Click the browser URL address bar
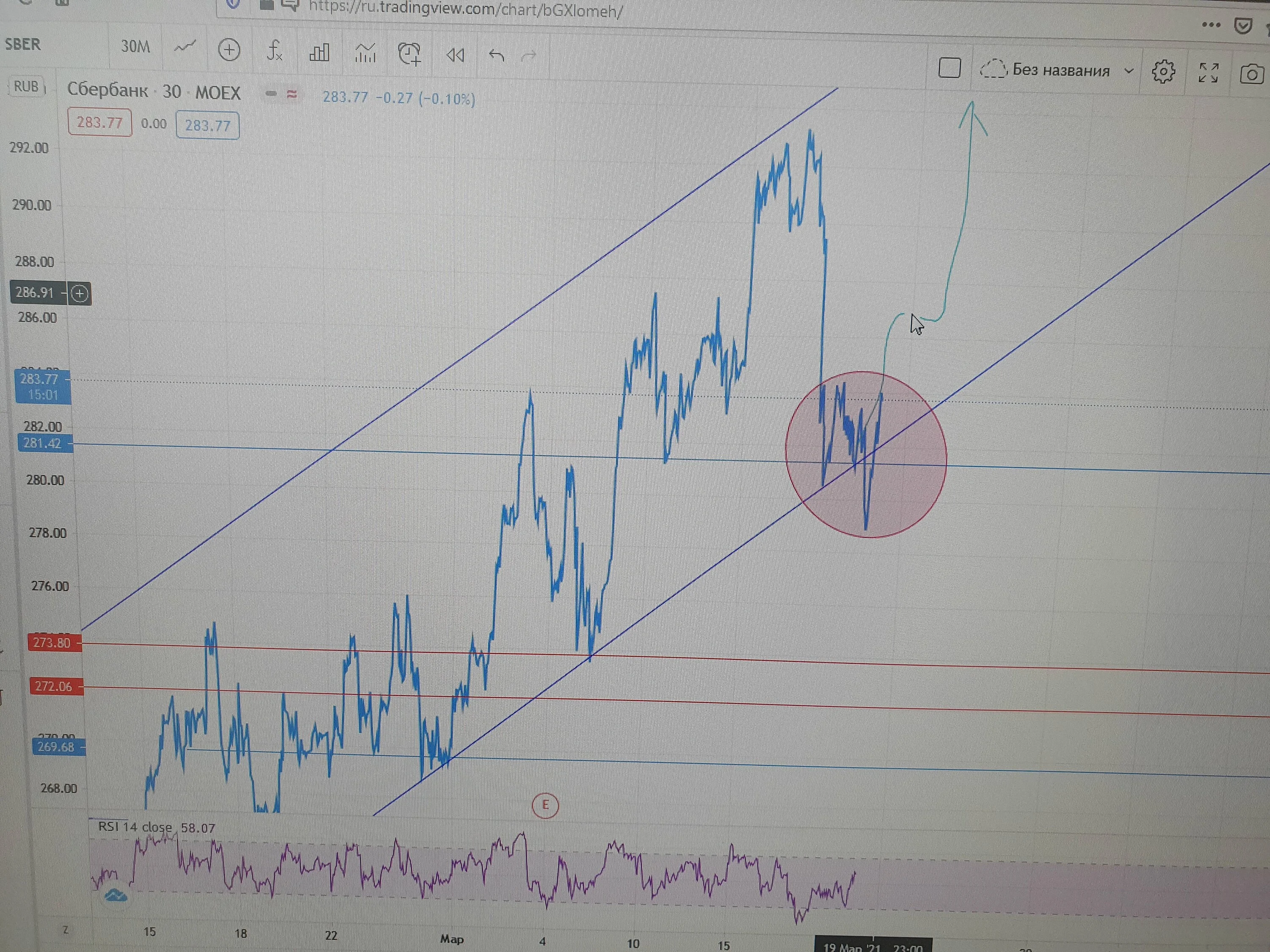This screenshot has width=1270, height=952. (465, 9)
